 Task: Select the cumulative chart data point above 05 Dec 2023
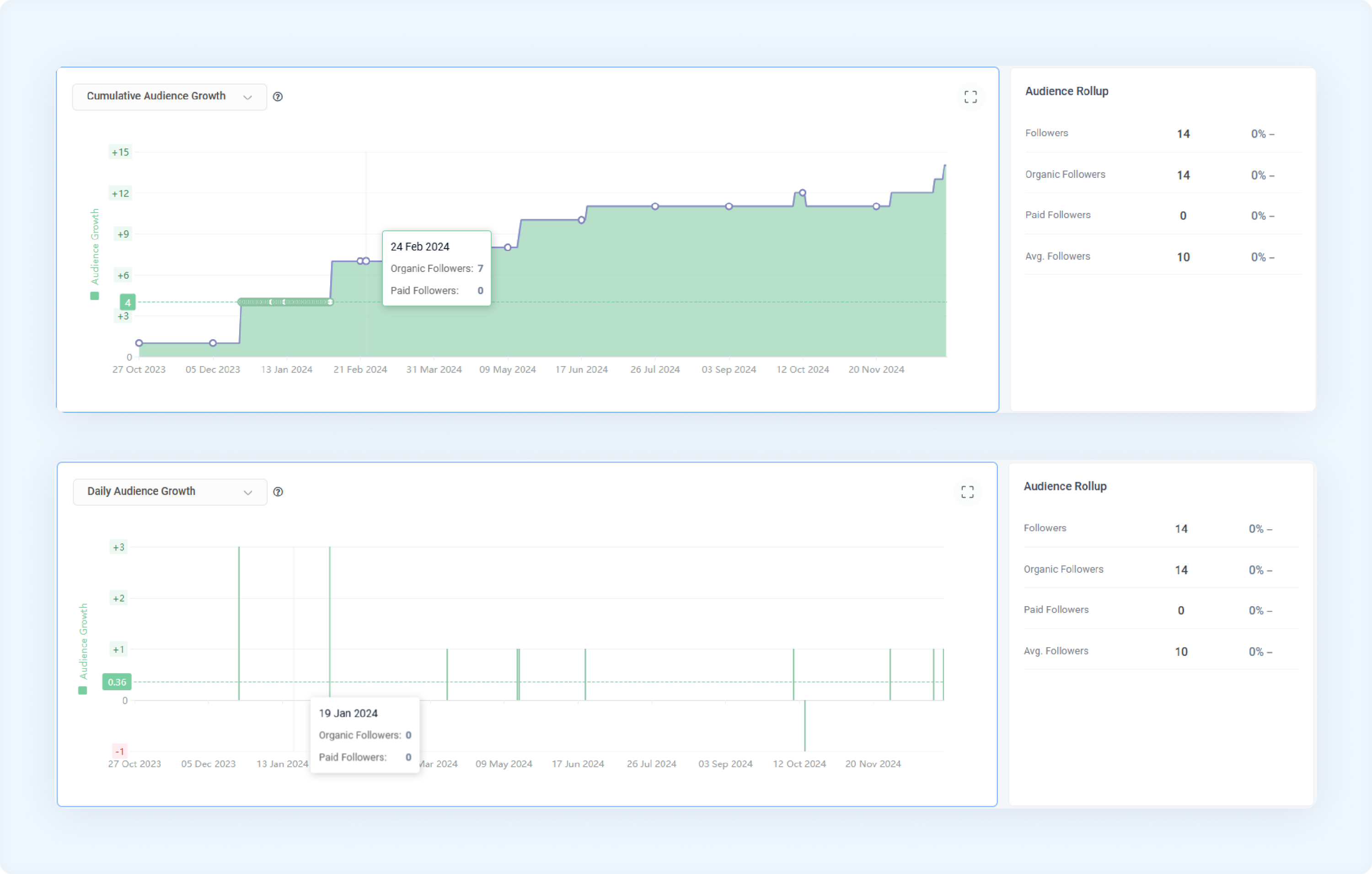point(213,343)
